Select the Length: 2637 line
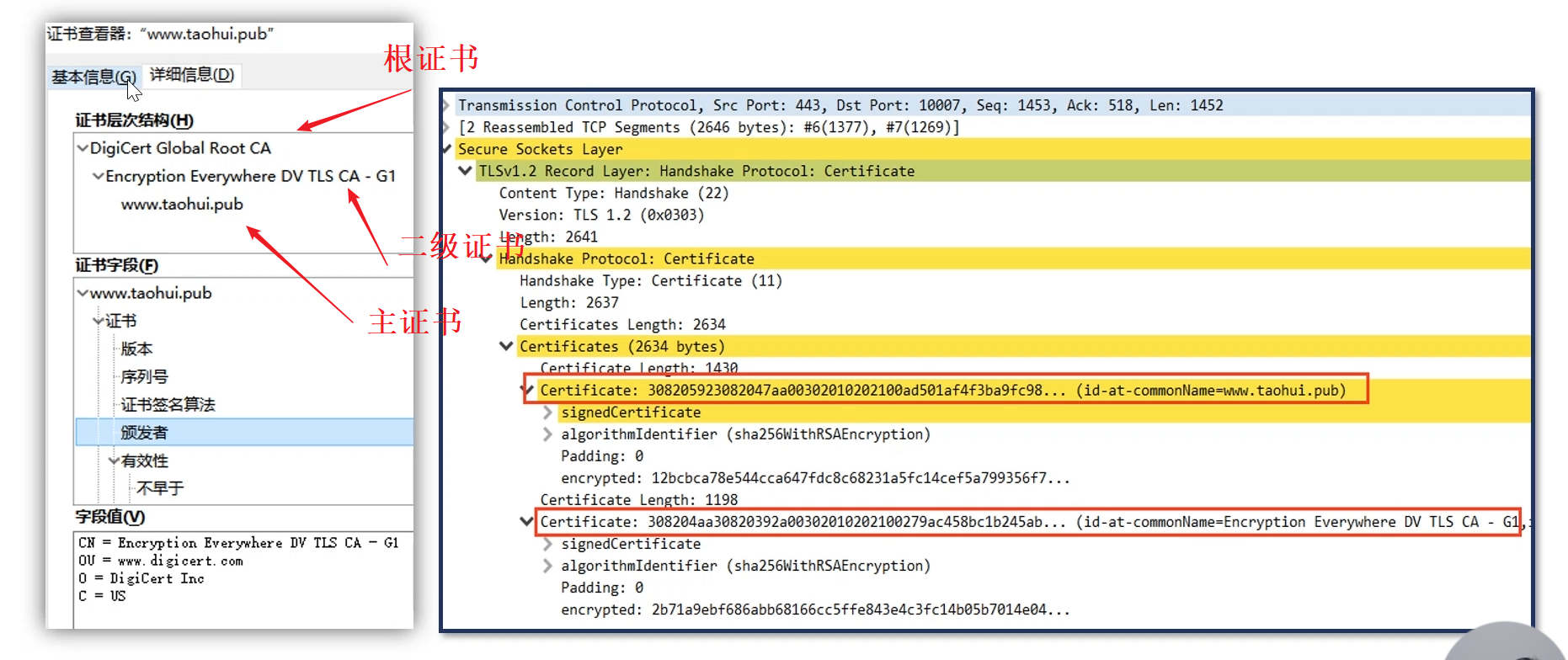This screenshot has width=1568, height=660. coord(569,302)
